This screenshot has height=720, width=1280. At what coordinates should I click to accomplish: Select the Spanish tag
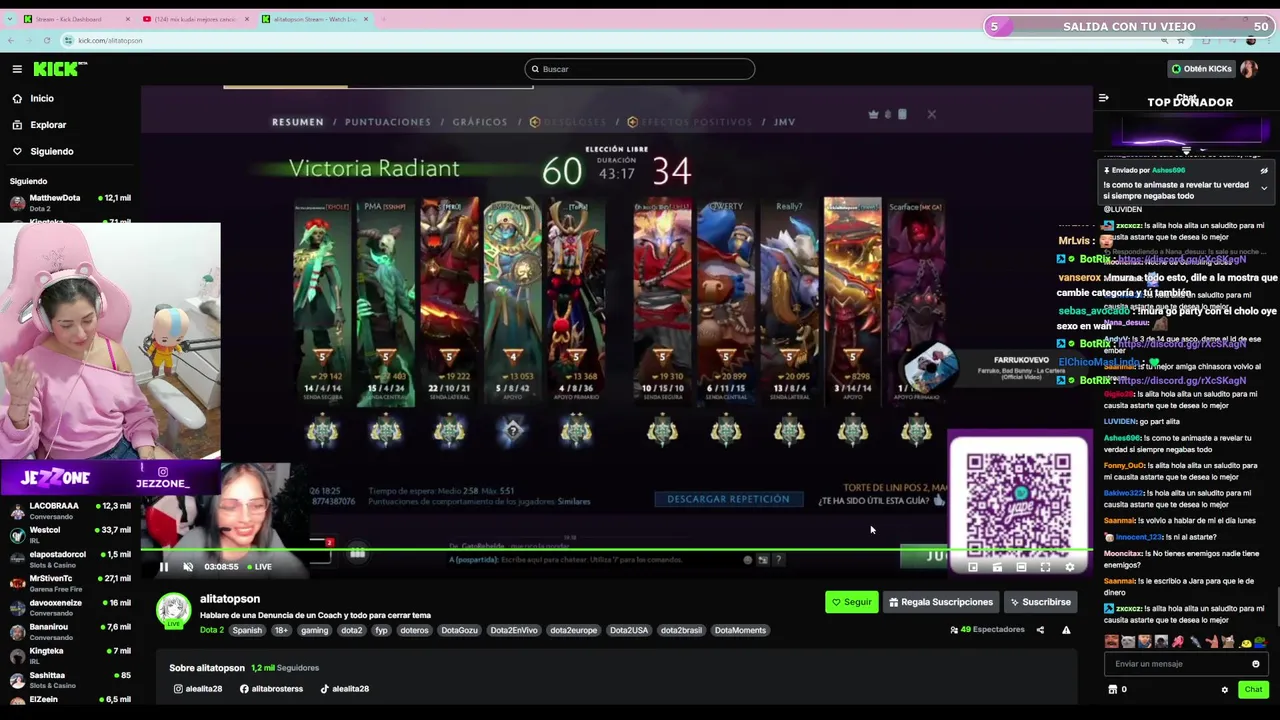(x=247, y=630)
